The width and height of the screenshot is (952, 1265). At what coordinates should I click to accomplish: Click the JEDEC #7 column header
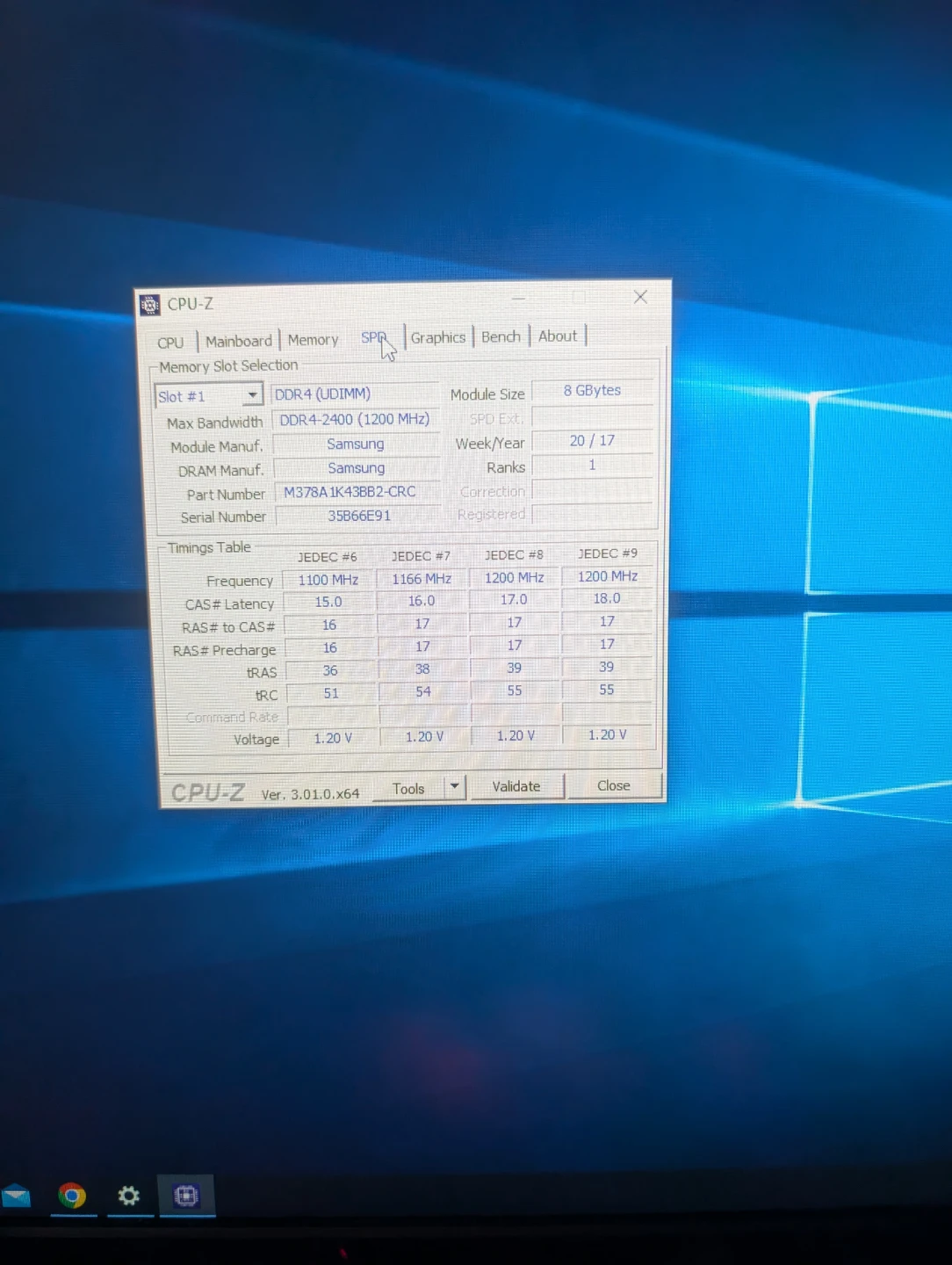[x=421, y=556]
